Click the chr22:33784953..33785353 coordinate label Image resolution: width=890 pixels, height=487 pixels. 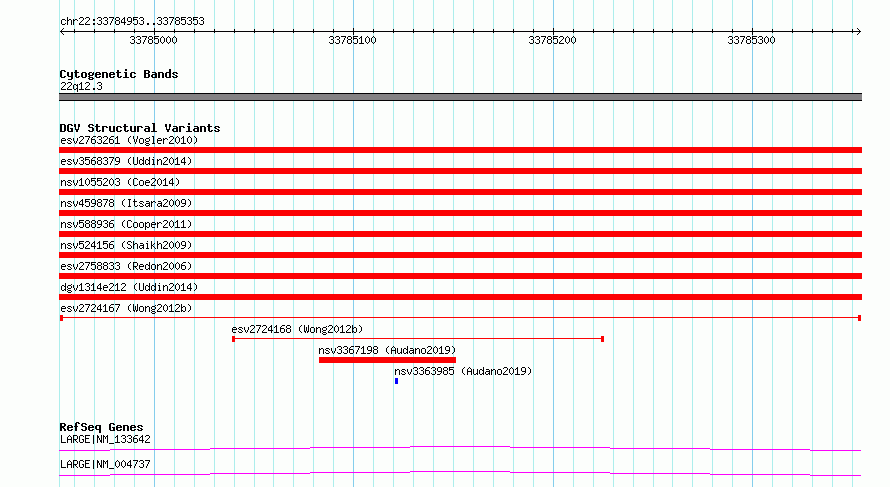point(132,21)
